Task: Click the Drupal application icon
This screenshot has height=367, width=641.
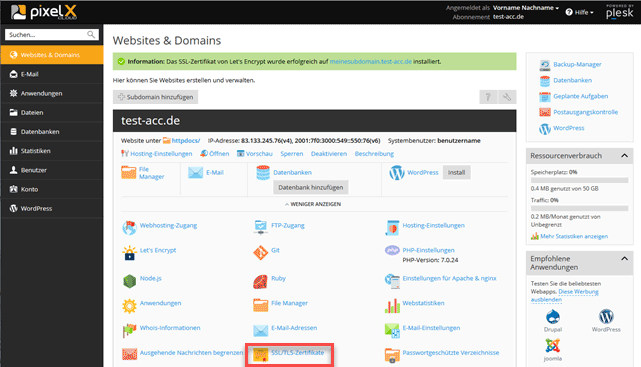Action: point(553,317)
